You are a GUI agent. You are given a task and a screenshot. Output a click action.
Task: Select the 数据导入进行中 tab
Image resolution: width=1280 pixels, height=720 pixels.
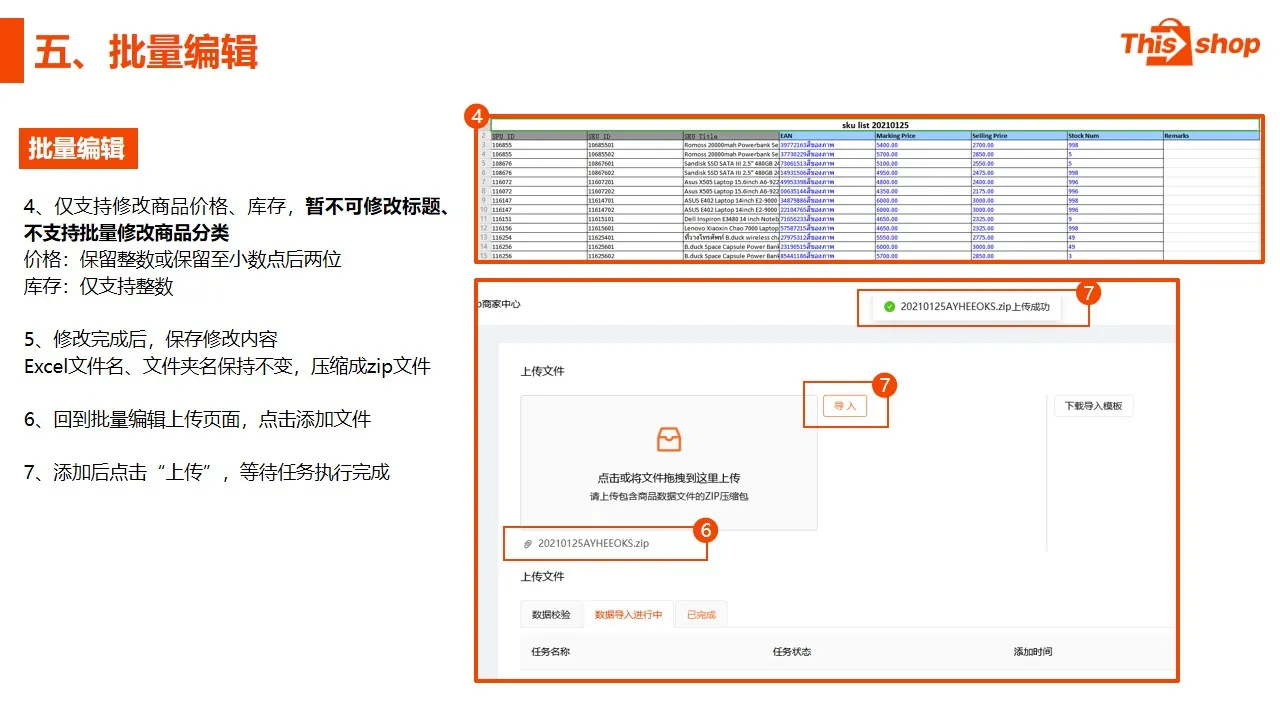pyautogui.click(x=628, y=614)
